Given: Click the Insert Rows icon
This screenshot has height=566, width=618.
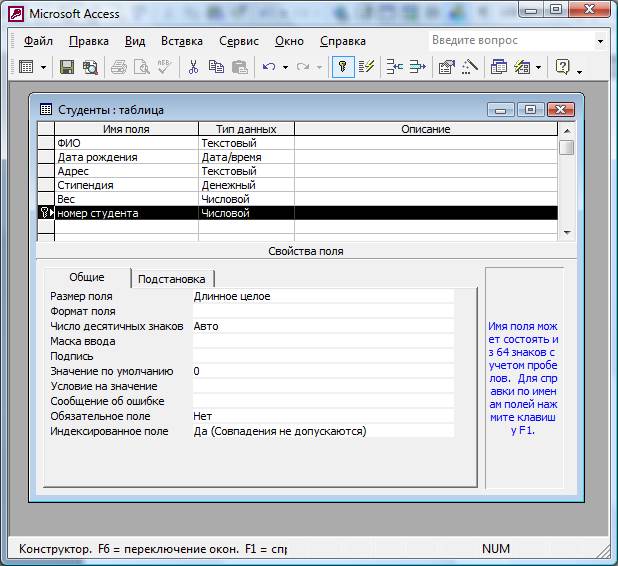Looking at the screenshot, I should click(394, 67).
